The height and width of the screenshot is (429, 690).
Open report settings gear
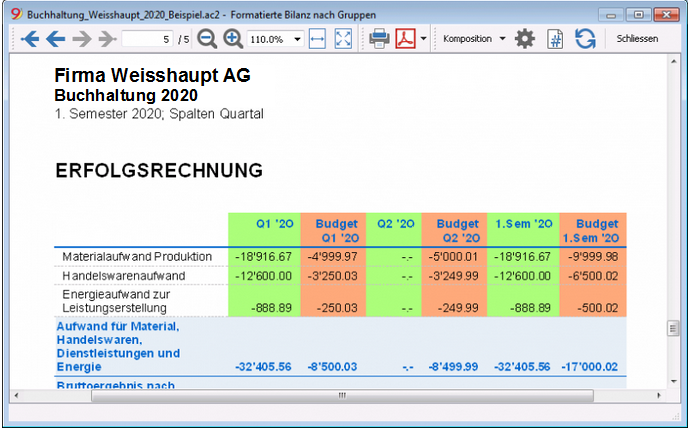pos(525,39)
